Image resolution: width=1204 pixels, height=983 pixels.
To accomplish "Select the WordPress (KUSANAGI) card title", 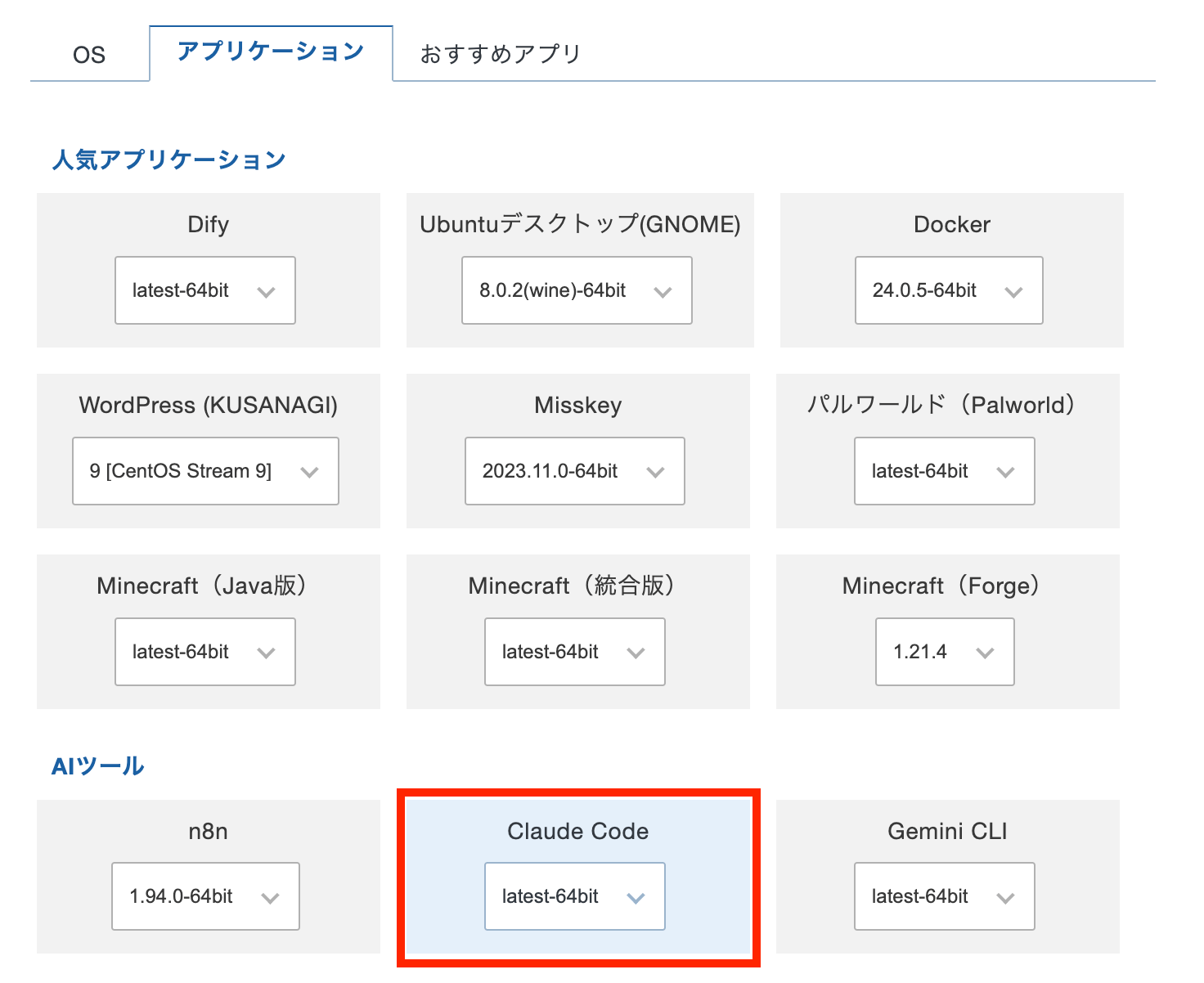I will (208, 405).
